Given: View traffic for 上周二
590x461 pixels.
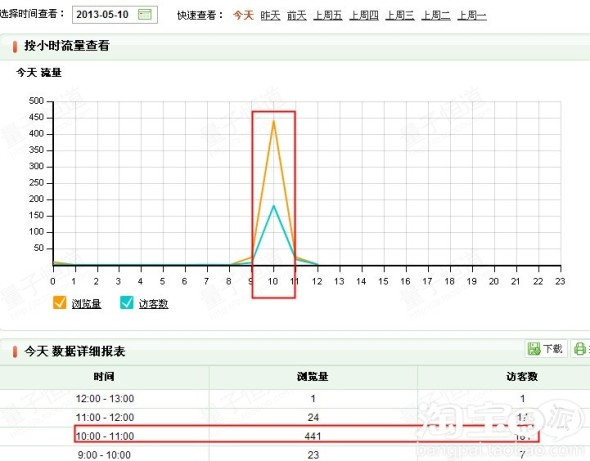Looking at the screenshot, I should tap(436, 15).
